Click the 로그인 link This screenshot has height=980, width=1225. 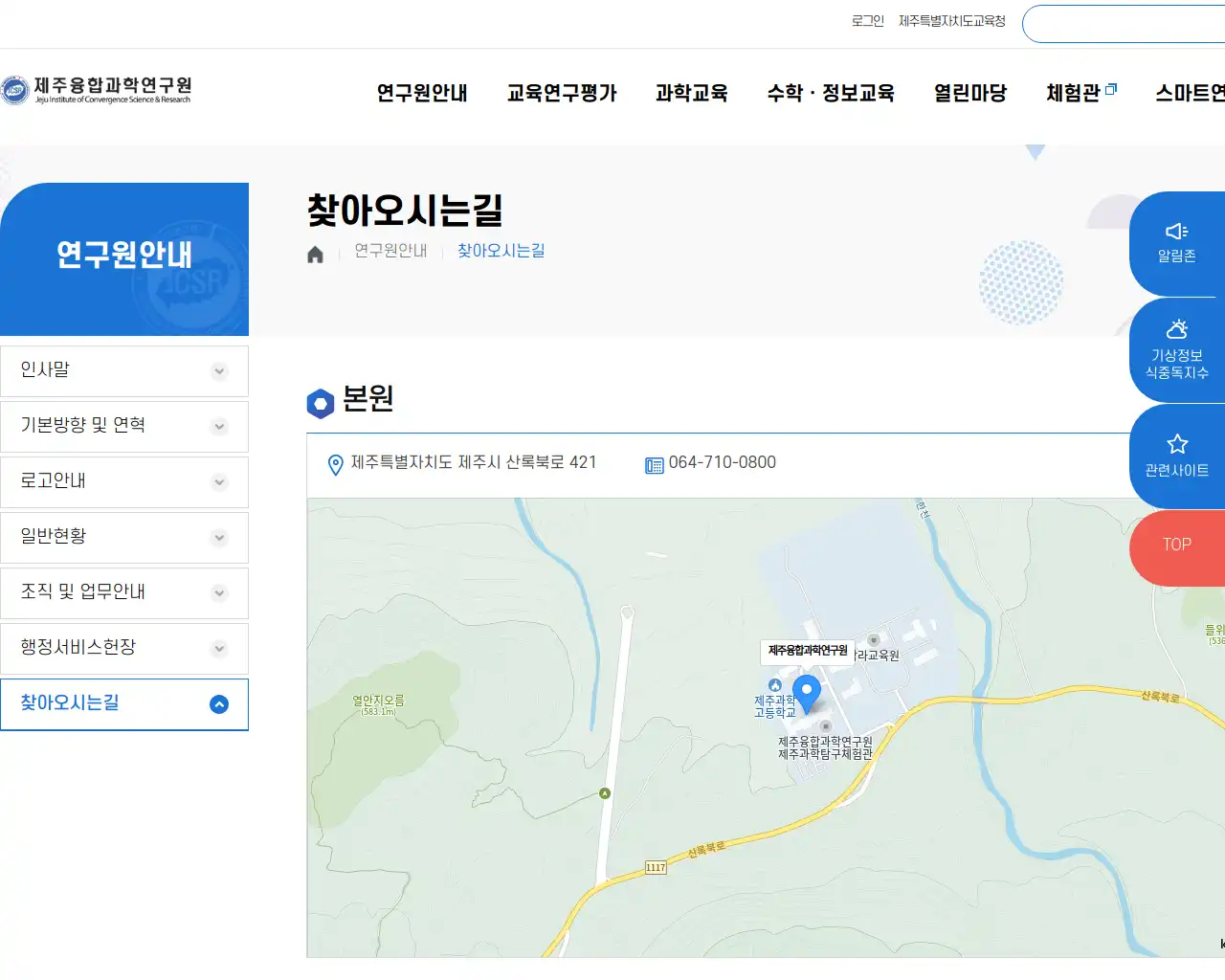(868, 21)
